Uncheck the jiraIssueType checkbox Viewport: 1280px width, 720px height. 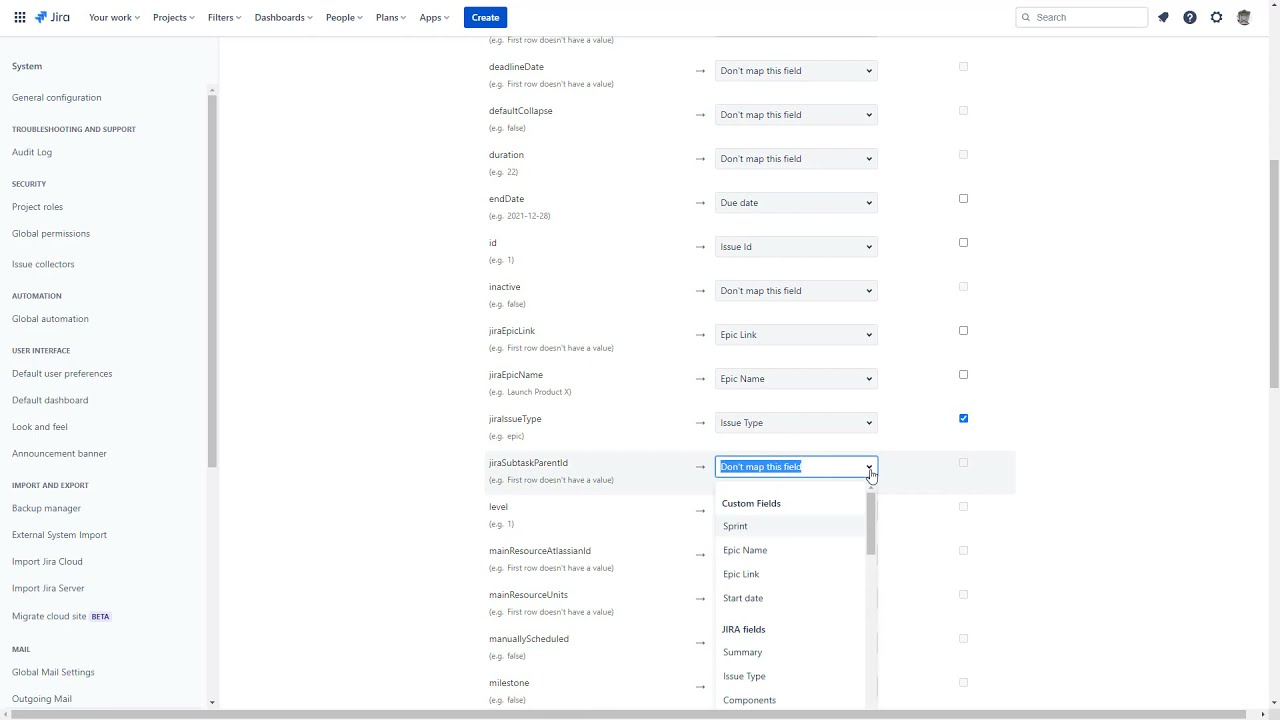click(x=964, y=418)
